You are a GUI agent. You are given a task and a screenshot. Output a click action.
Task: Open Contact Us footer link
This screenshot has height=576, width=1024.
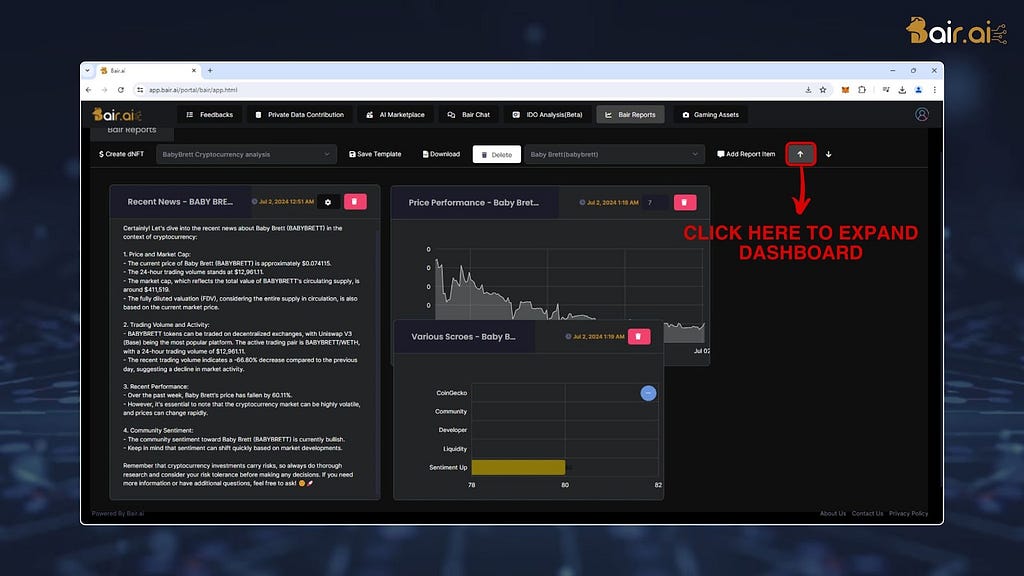(x=867, y=513)
